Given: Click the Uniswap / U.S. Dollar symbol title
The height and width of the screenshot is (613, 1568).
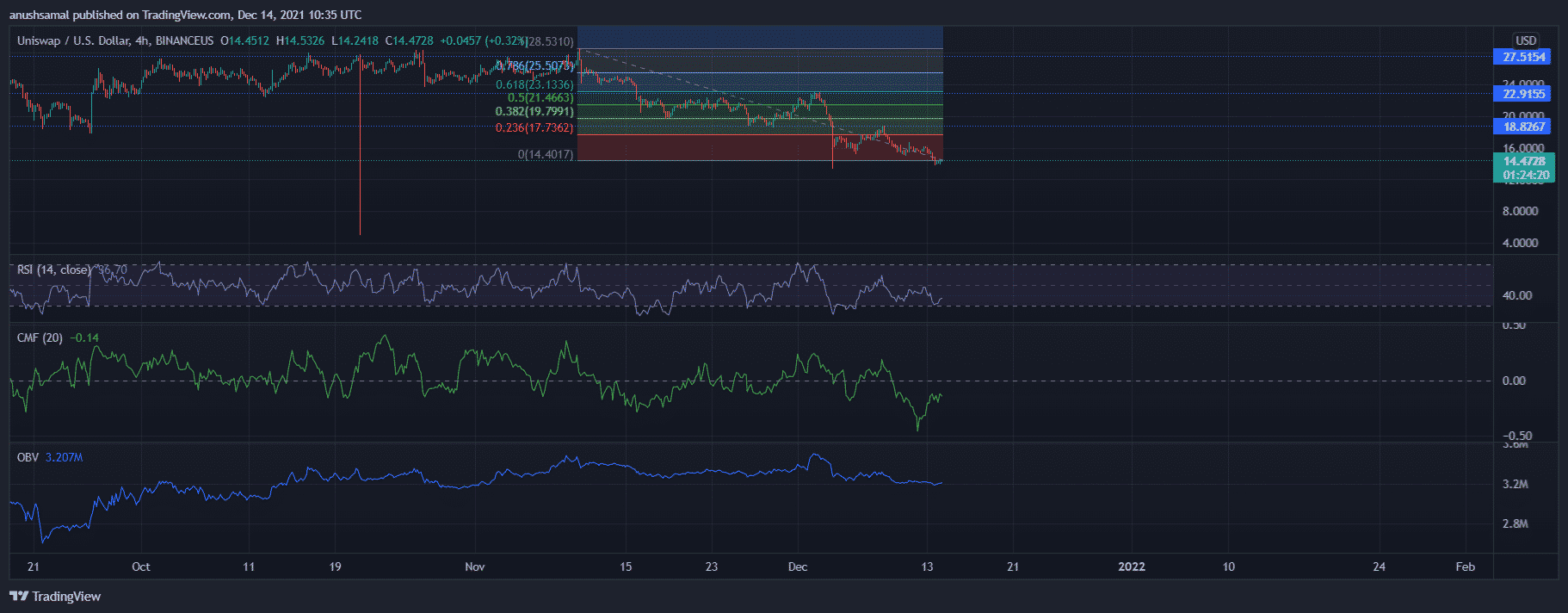Looking at the screenshot, I should point(73,40).
